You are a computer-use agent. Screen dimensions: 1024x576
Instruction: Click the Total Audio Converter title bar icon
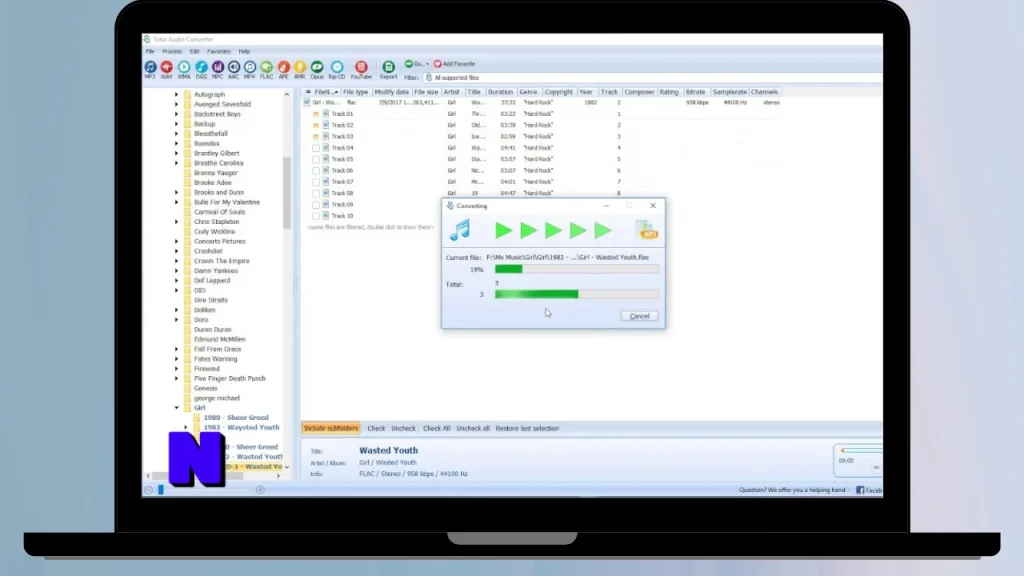coord(147,39)
